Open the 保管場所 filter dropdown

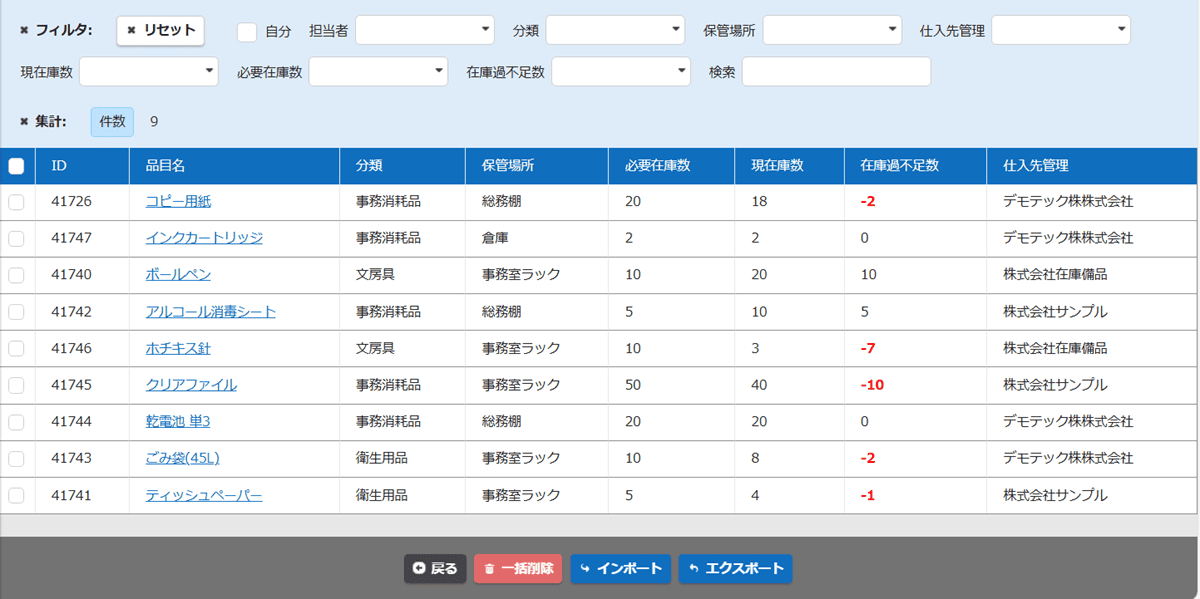pyautogui.click(x=832, y=30)
